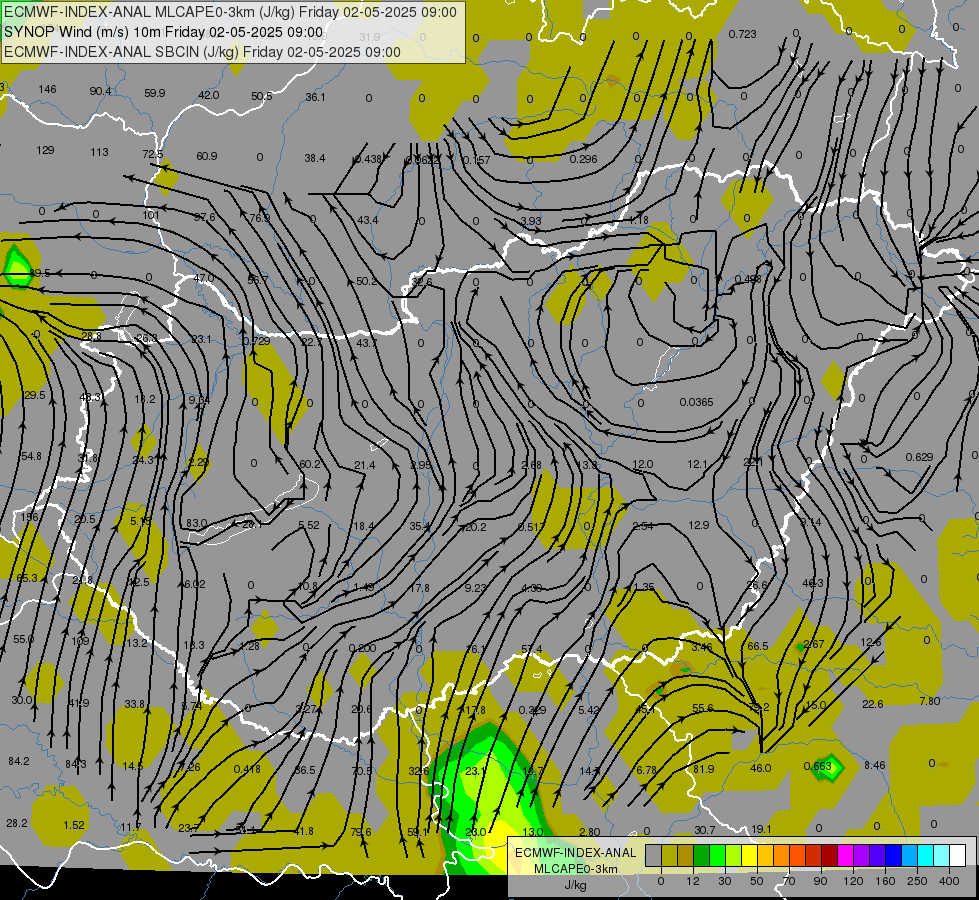Choose the white swatch in the legend
Image resolution: width=979 pixels, height=900 pixels.
(958, 855)
